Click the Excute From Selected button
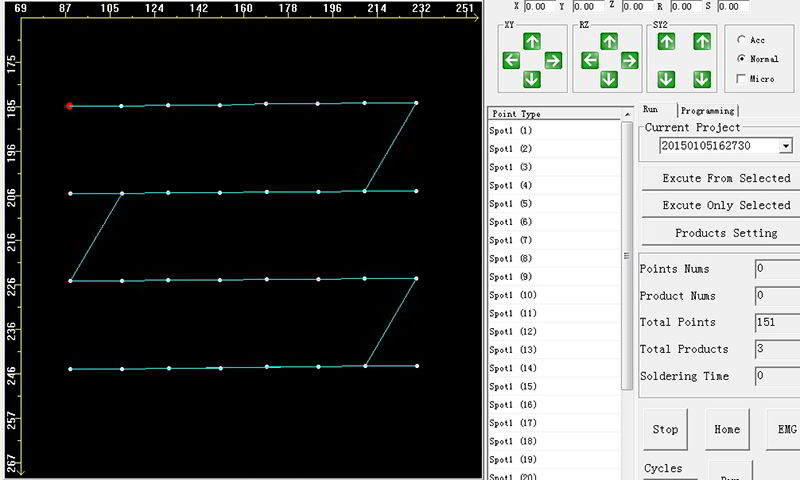Screen dimensions: 800x480 coord(726,178)
